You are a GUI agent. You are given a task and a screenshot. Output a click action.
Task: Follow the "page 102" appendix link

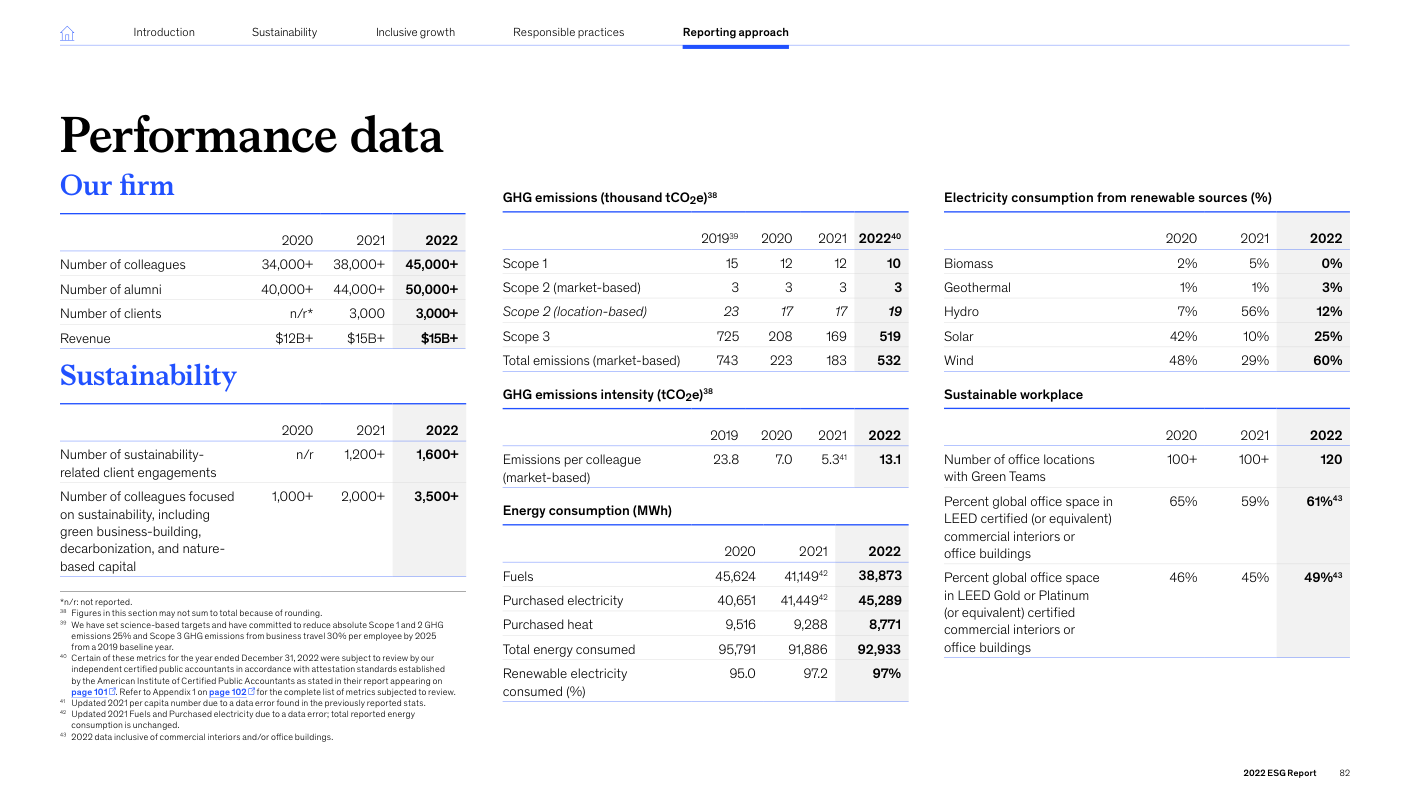click(x=227, y=692)
